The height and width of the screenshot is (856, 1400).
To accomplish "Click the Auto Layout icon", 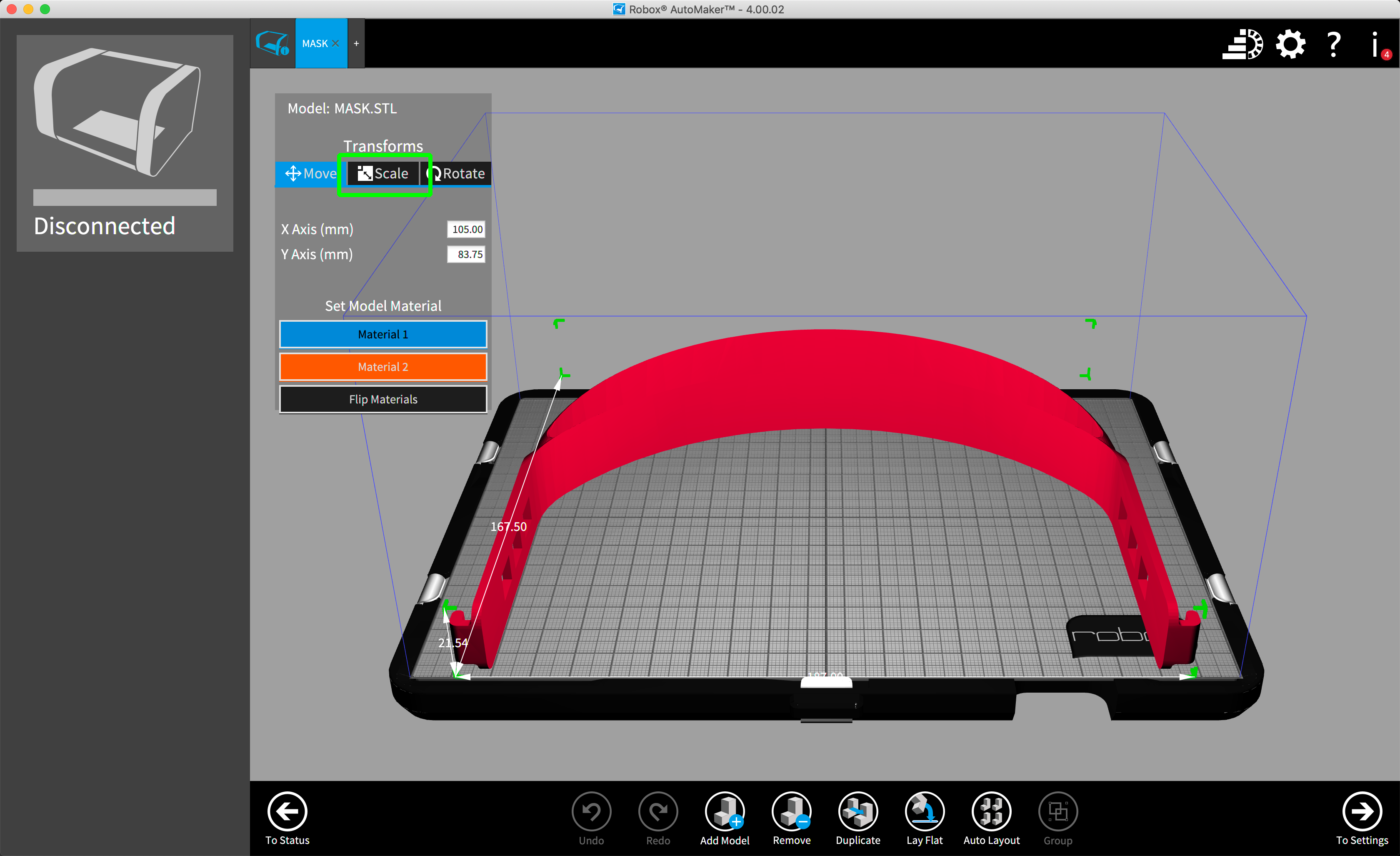I will coord(991,811).
